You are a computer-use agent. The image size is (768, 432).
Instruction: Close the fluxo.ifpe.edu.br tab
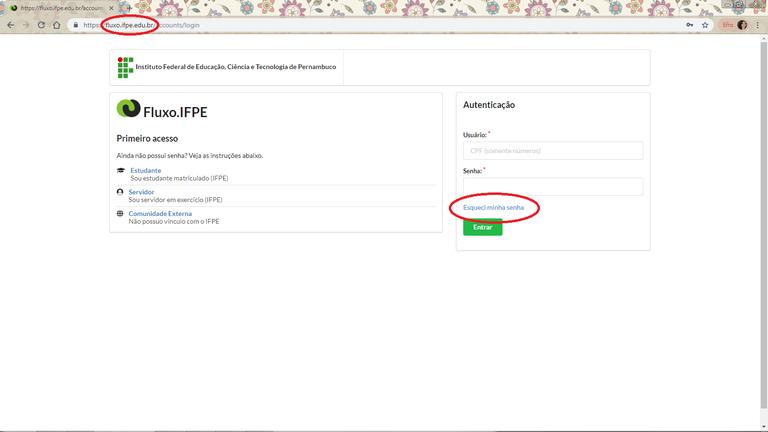[111, 8]
